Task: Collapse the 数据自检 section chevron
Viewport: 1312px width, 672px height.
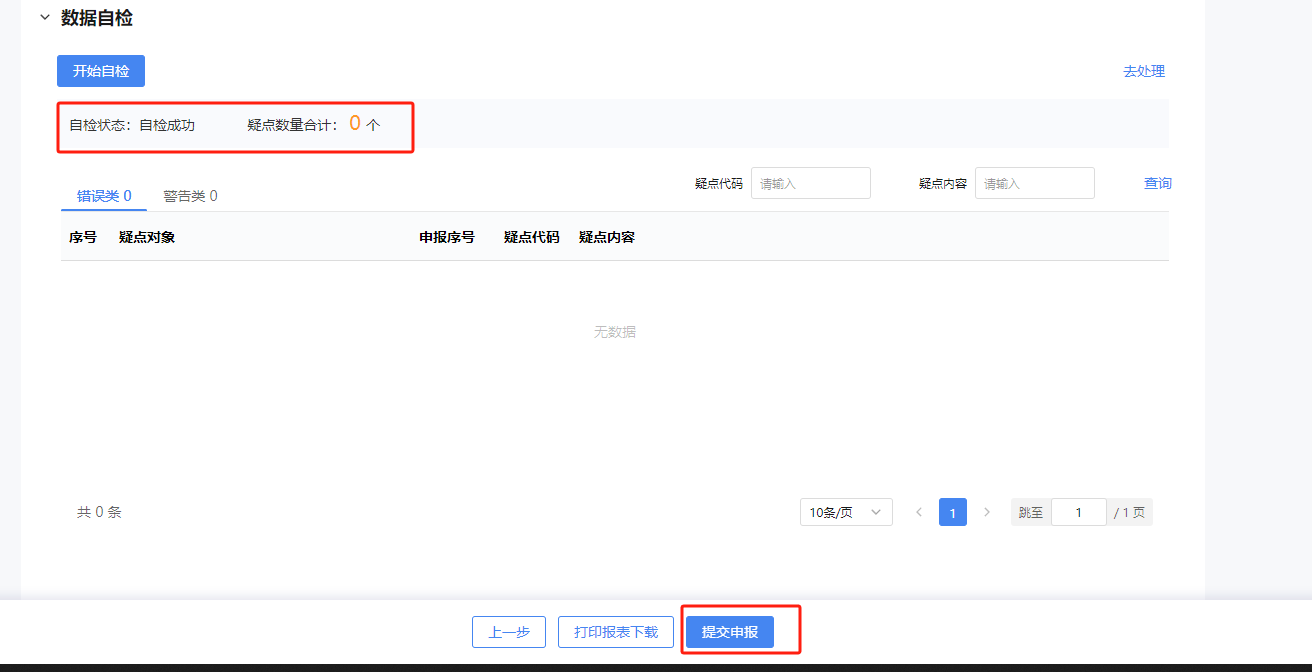Action: click(x=44, y=18)
